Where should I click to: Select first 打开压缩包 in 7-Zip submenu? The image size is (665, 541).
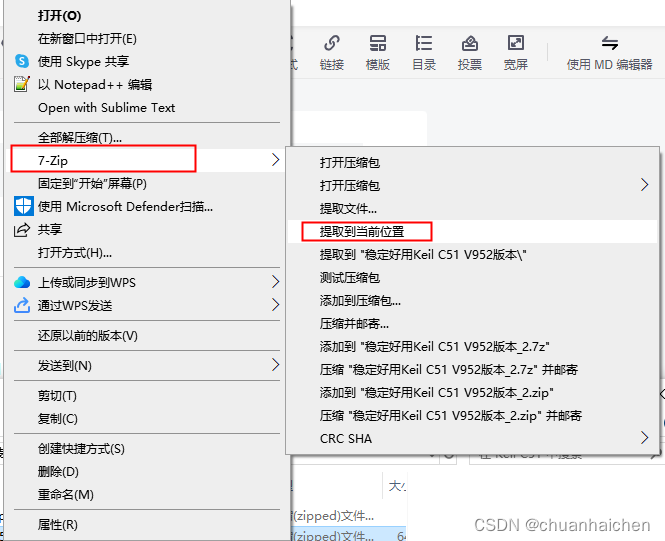click(349, 162)
